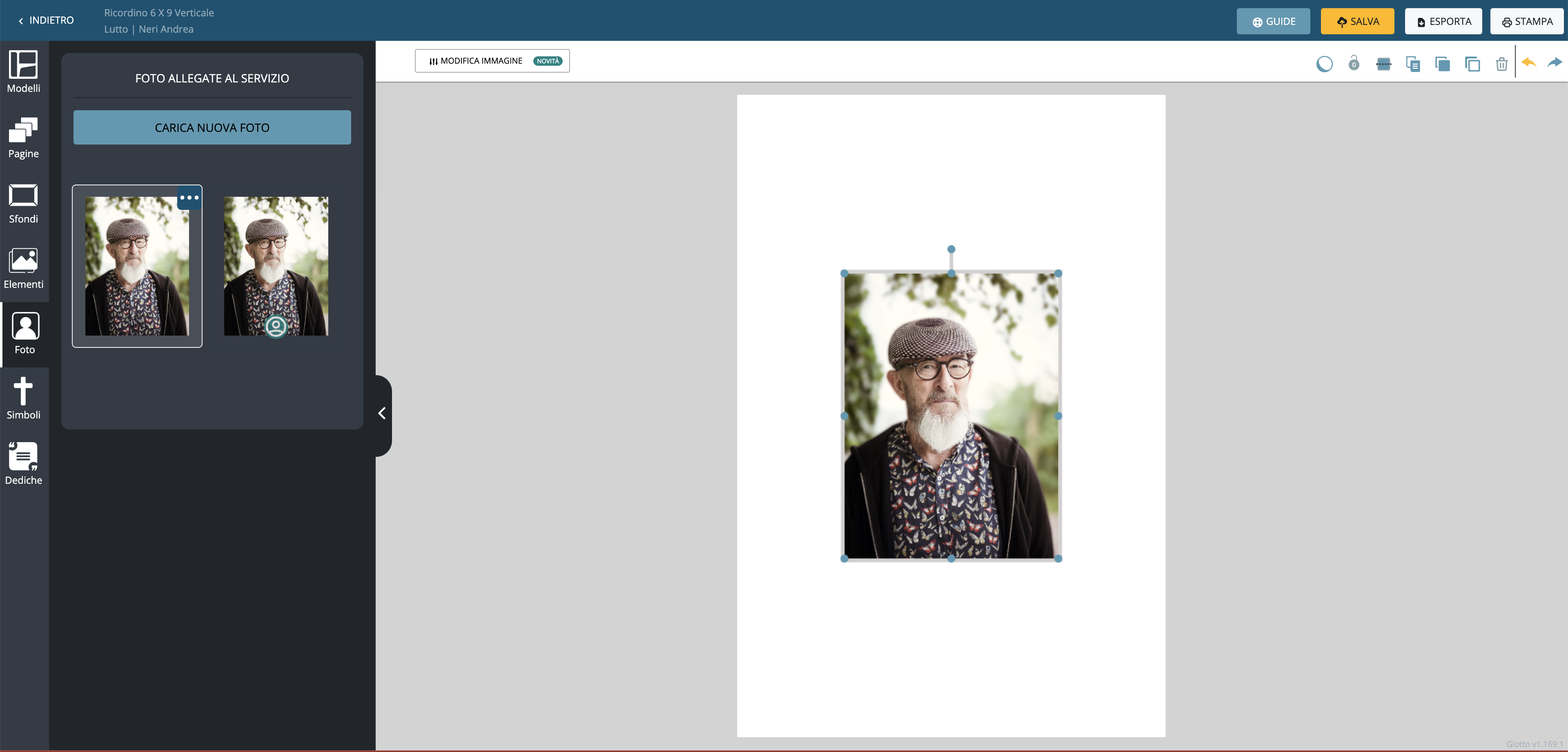Undo with the yellow arrow
This screenshot has width=1568, height=752.
click(x=1529, y=63)
